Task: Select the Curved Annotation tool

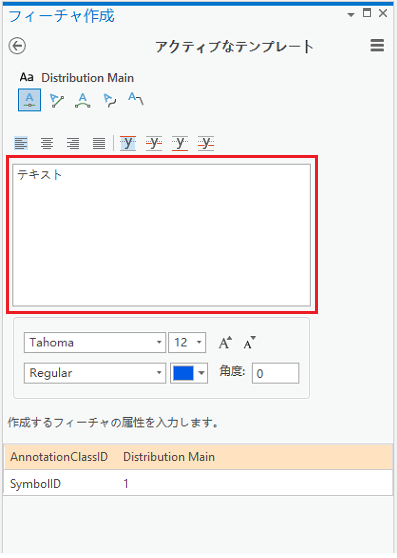Action: [x=83, y=100]
